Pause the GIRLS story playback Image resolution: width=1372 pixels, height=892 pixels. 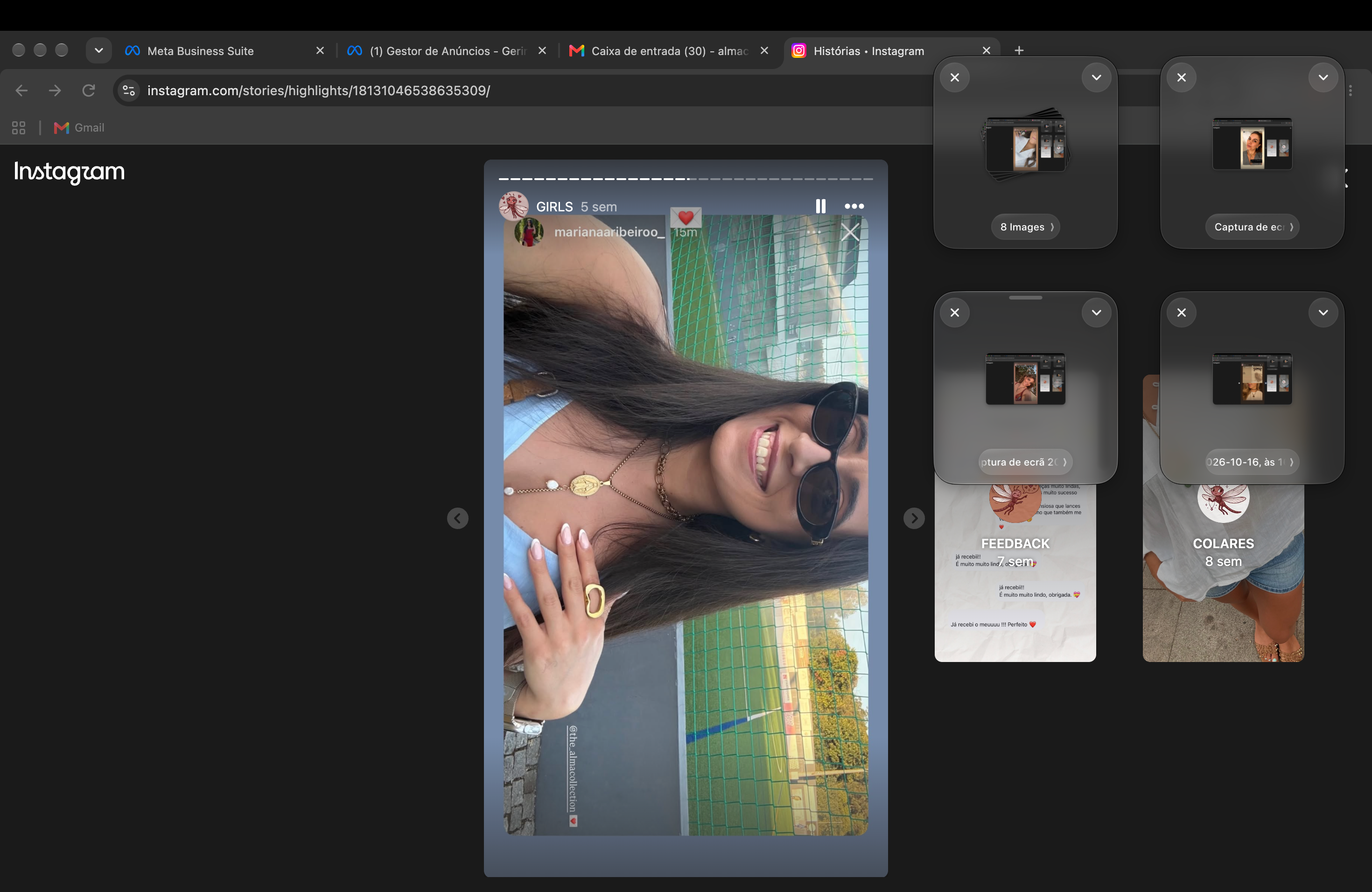(x=820, y=206)
